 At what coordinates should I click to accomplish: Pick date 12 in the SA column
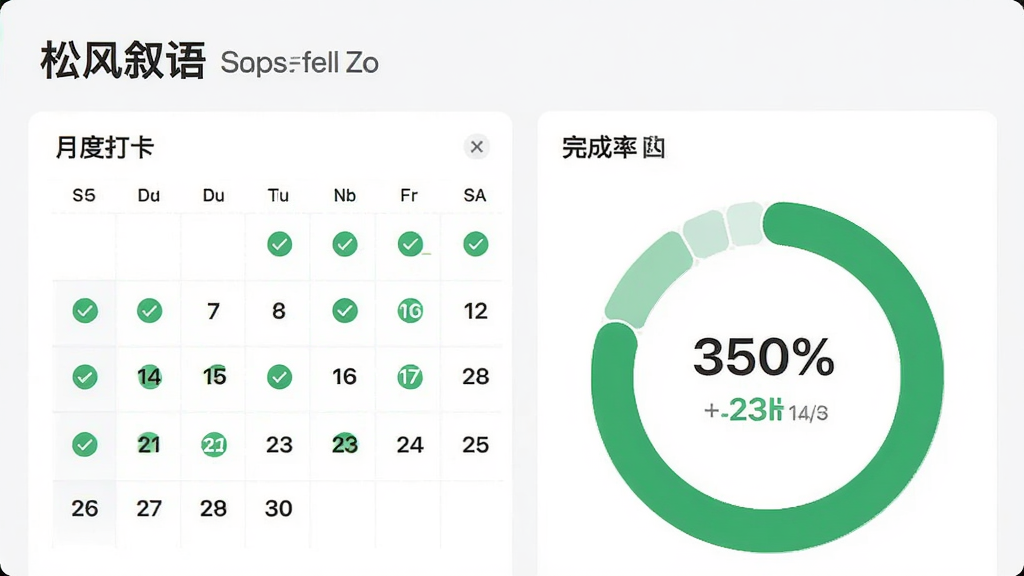click(475, 311)
